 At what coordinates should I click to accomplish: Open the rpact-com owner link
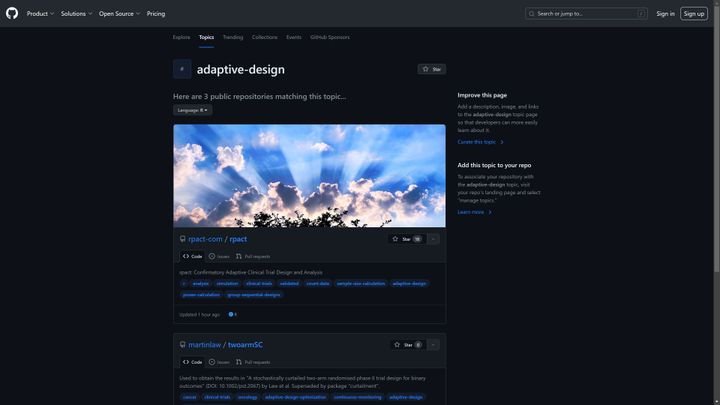[205, 239]
